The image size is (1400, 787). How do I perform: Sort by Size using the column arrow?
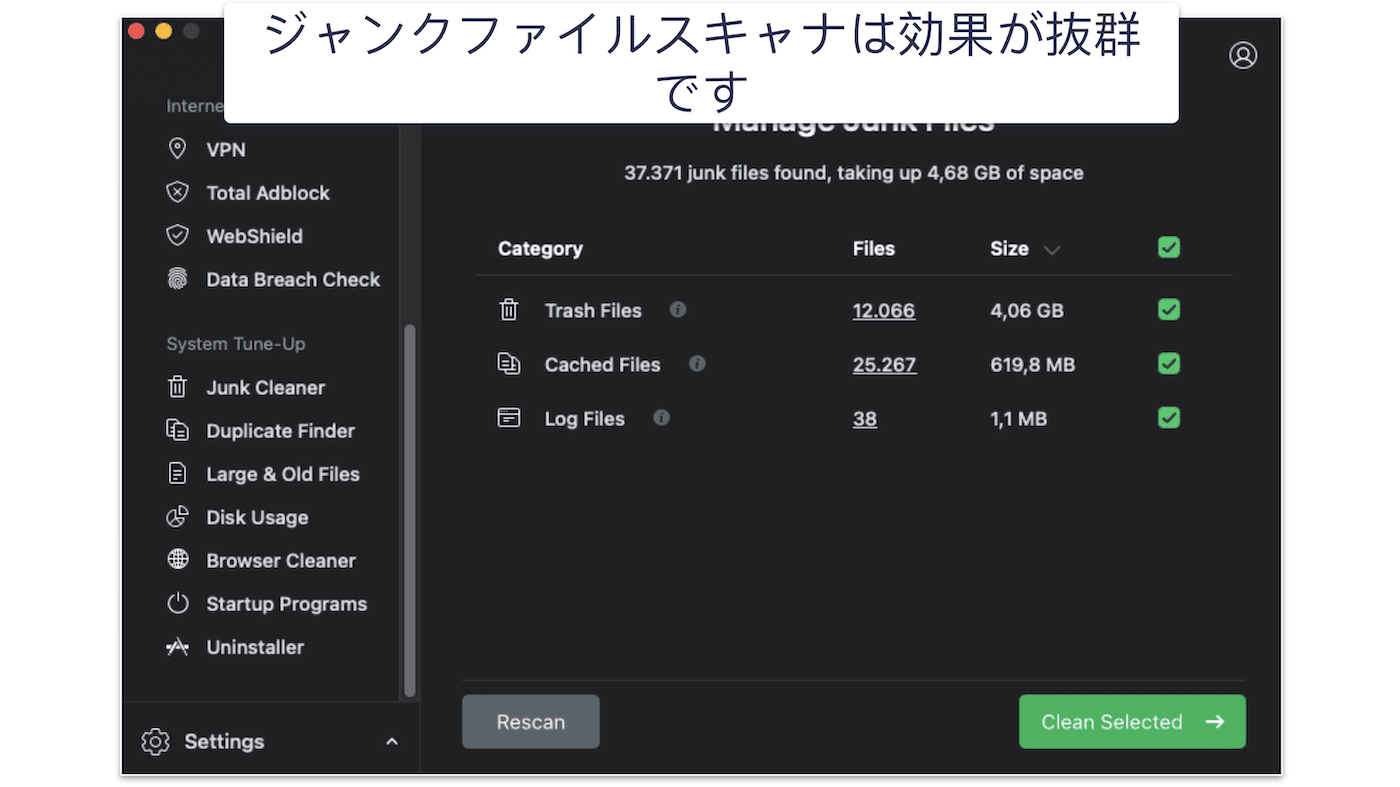click(1051, 250)
